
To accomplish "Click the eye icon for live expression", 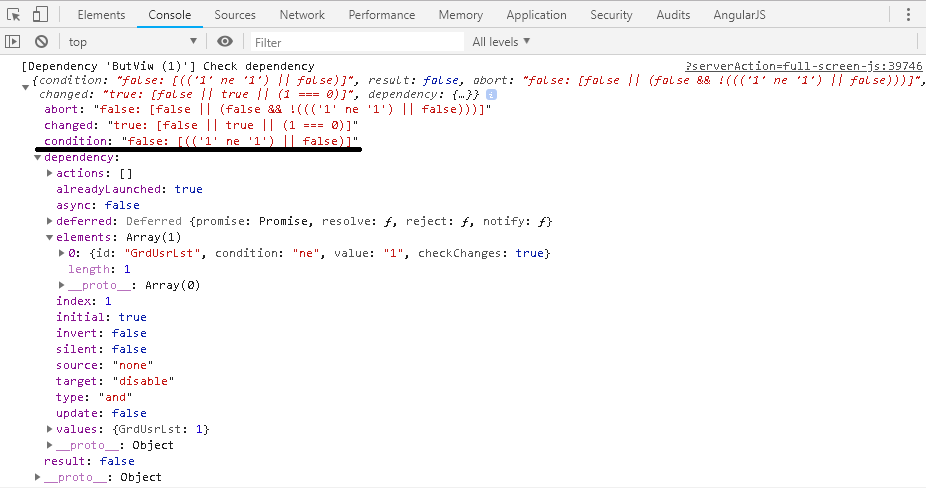I will (x=225, y=42).
